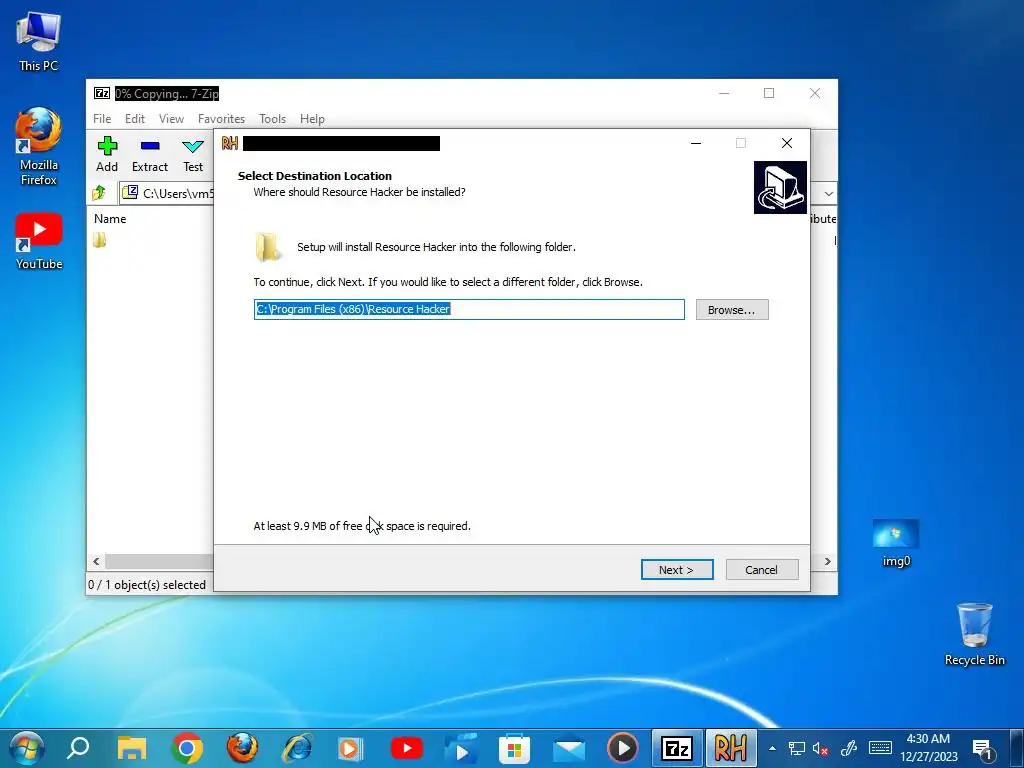Screen dimensions: 1024x768
Task: Select the YouTube desktop shortcut
Action: (x=39, y=241)
